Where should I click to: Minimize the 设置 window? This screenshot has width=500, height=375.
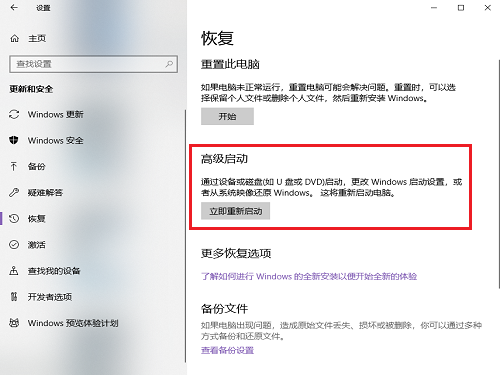pos(434,8)
